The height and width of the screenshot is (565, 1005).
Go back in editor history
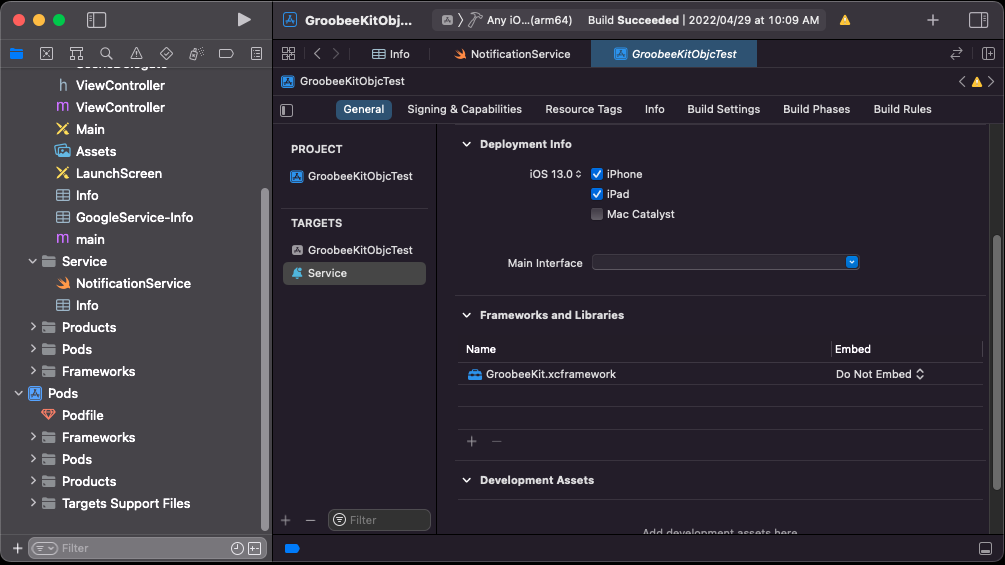coord(317,54)
